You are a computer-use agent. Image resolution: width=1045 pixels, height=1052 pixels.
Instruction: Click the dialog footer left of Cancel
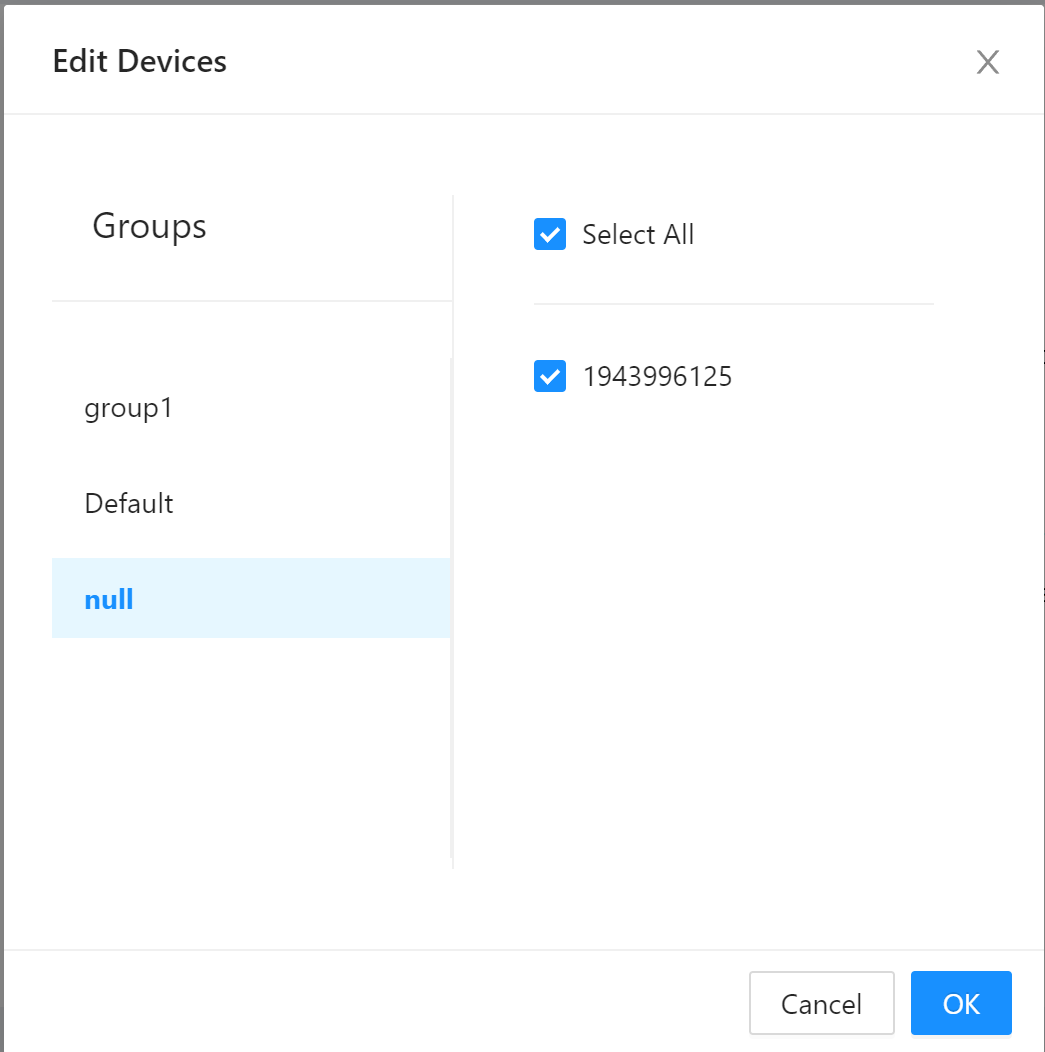(400, 1002)
